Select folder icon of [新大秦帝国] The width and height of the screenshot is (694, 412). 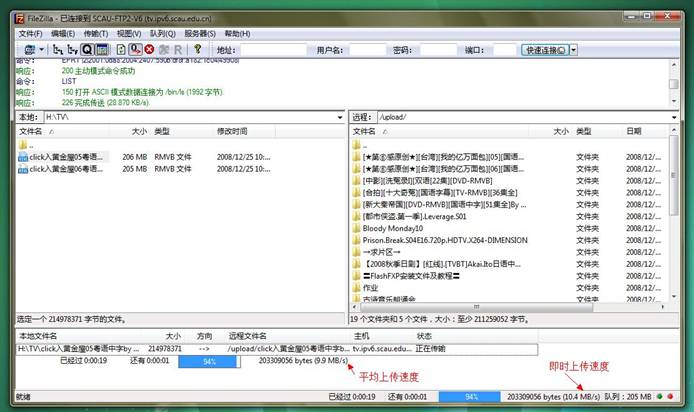[x=357, y=204]
